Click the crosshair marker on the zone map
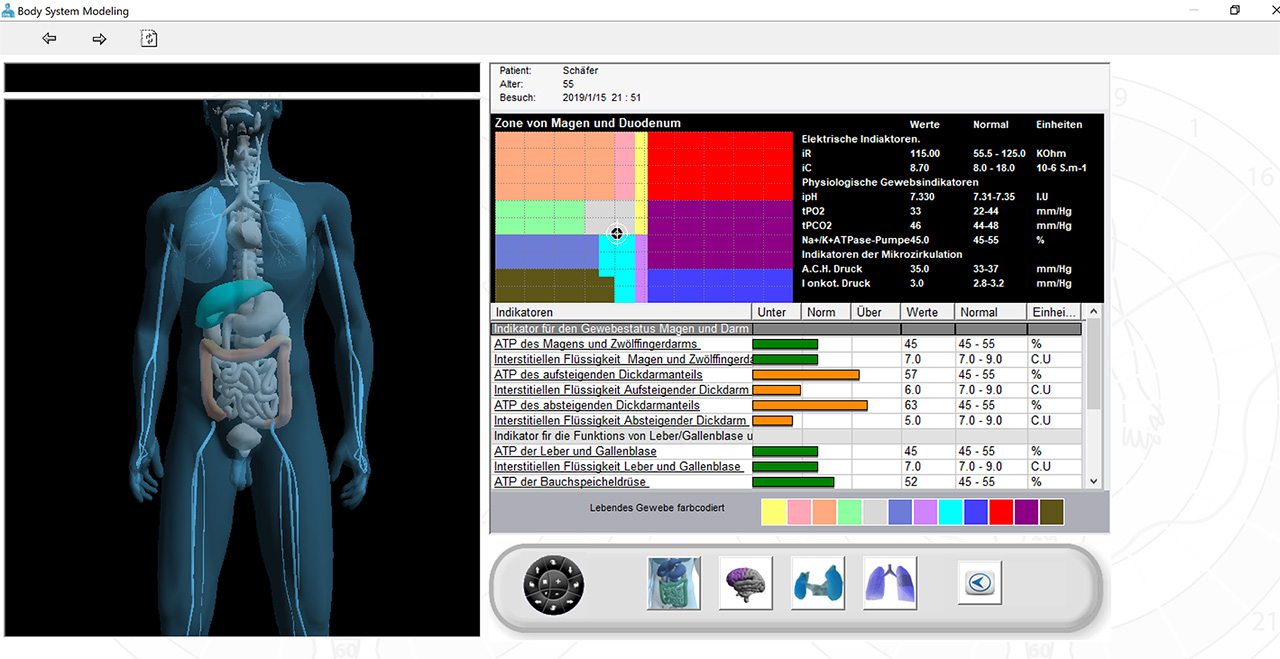 pos(617,234)
